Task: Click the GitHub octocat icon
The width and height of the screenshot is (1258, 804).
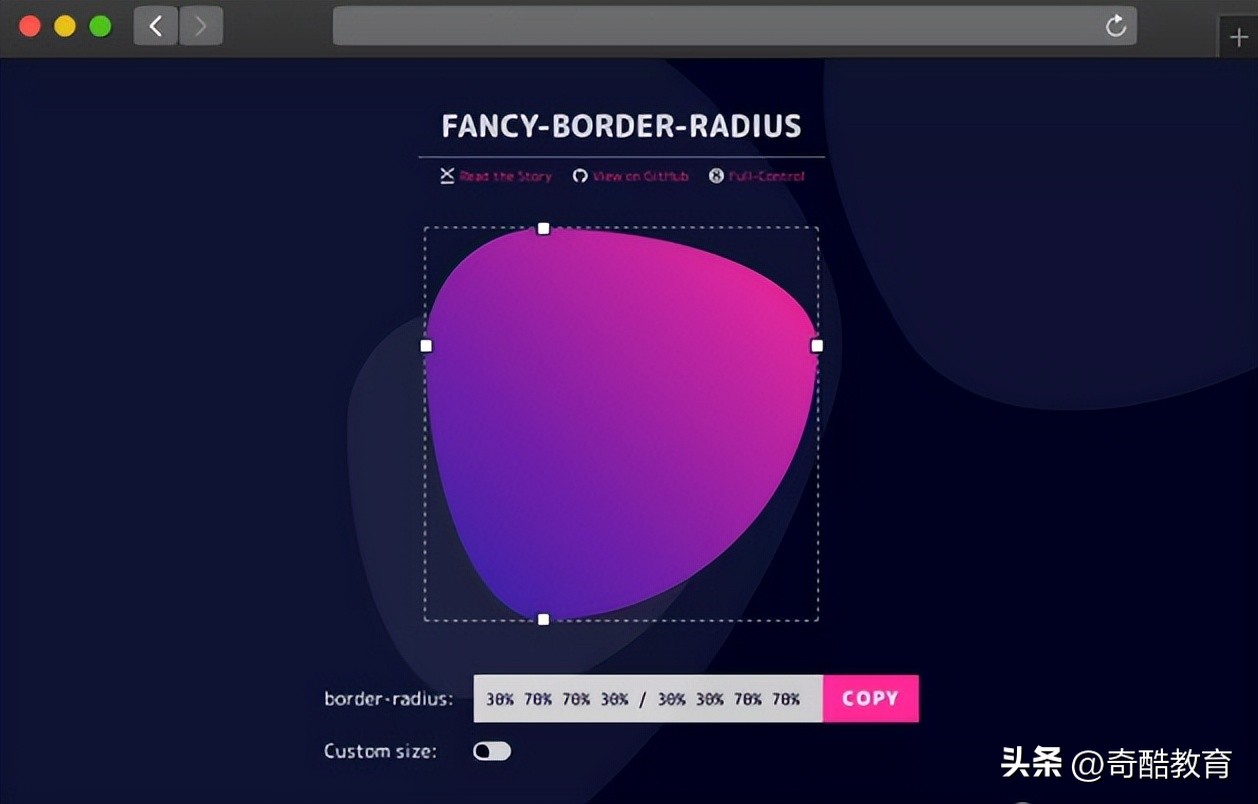Action: coord(580,176)
